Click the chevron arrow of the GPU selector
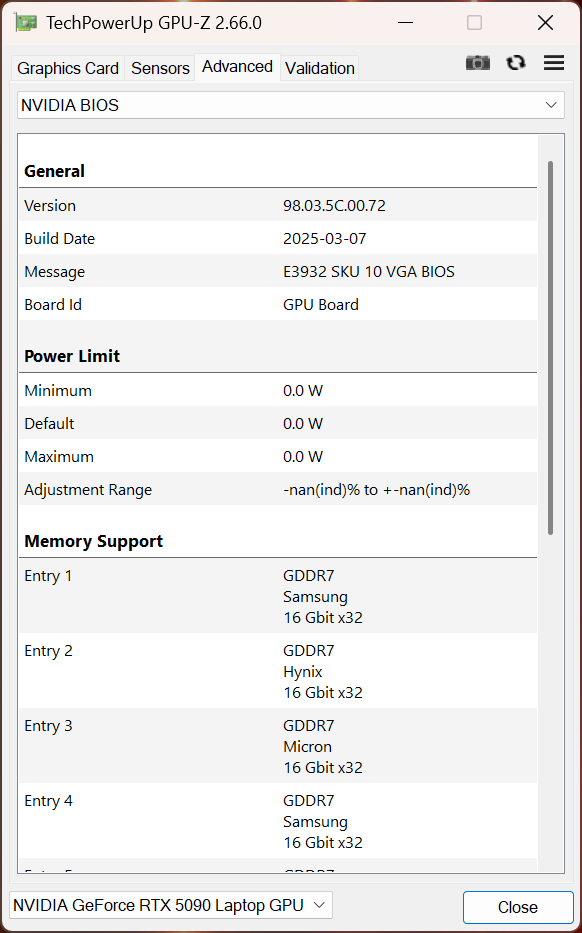Screen dimensions: 582x933 [x=320, y=905]
